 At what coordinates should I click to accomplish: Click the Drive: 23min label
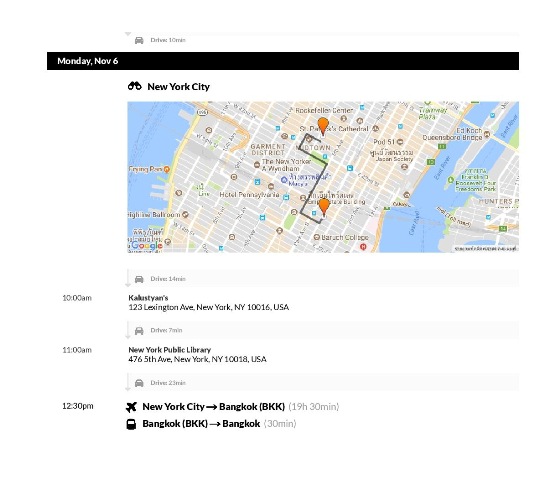point(168,383)
